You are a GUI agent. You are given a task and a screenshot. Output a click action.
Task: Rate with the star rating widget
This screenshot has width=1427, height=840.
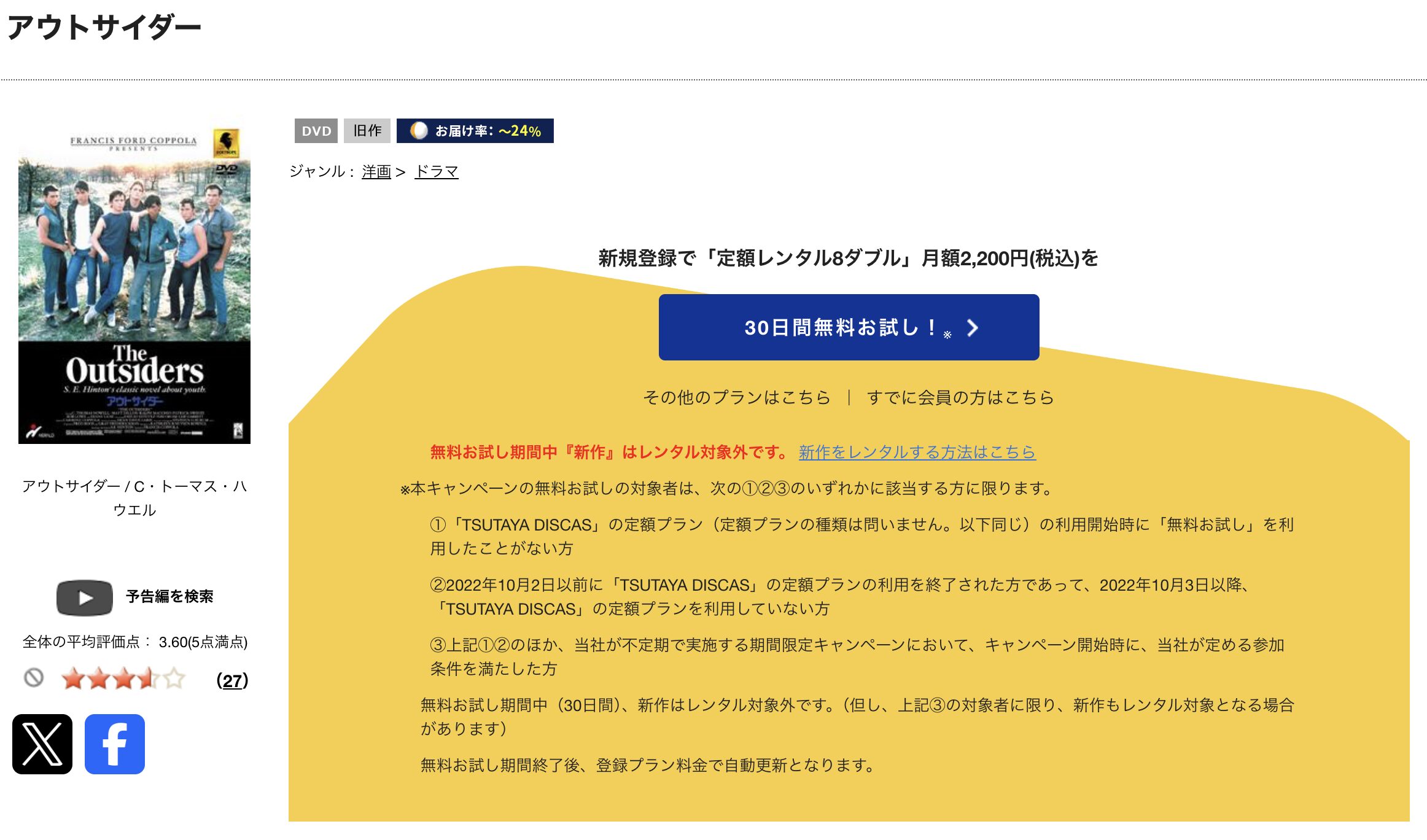pyautogui.click(x=123, y=679)
